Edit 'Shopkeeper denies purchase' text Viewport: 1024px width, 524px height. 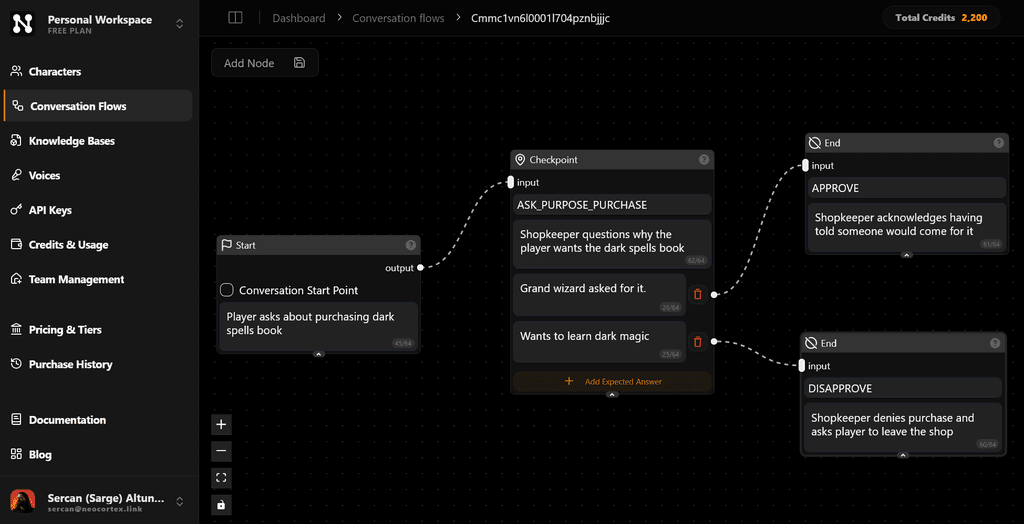click(903, 428)
